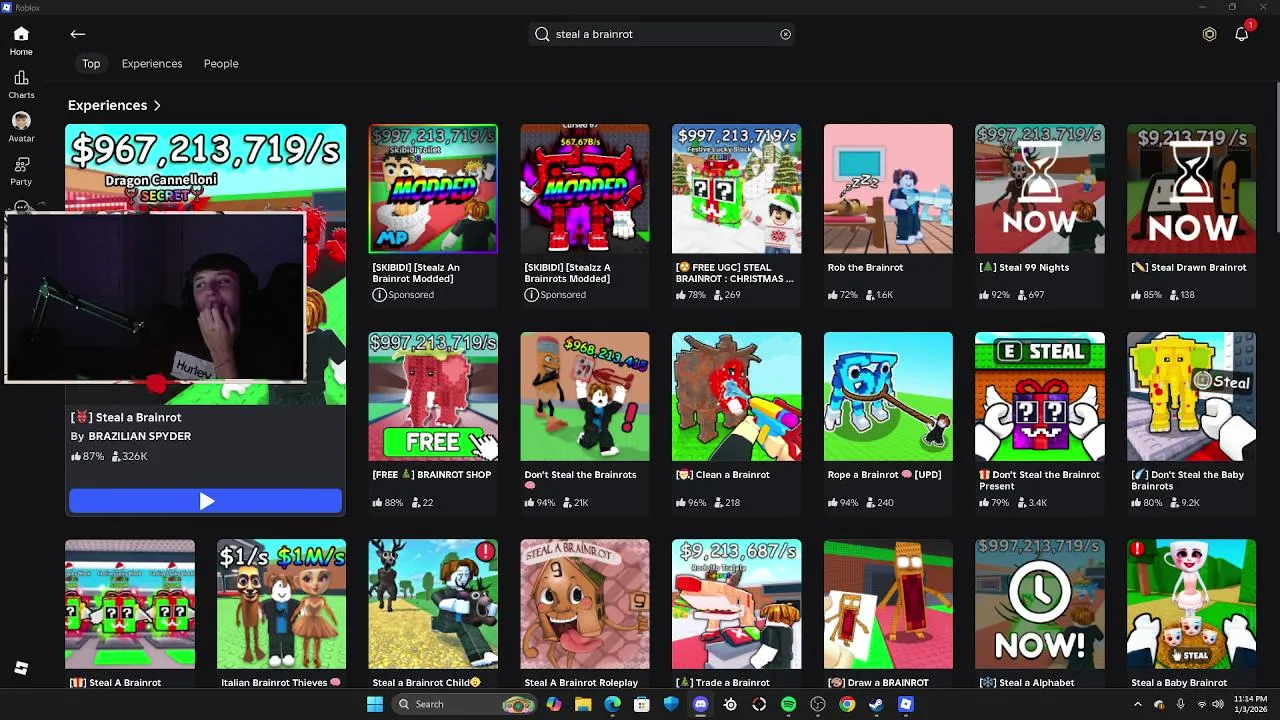The height and width of the screenshot is (720, 1280).
Task: Switch to the Top tab
Action: 91,64
